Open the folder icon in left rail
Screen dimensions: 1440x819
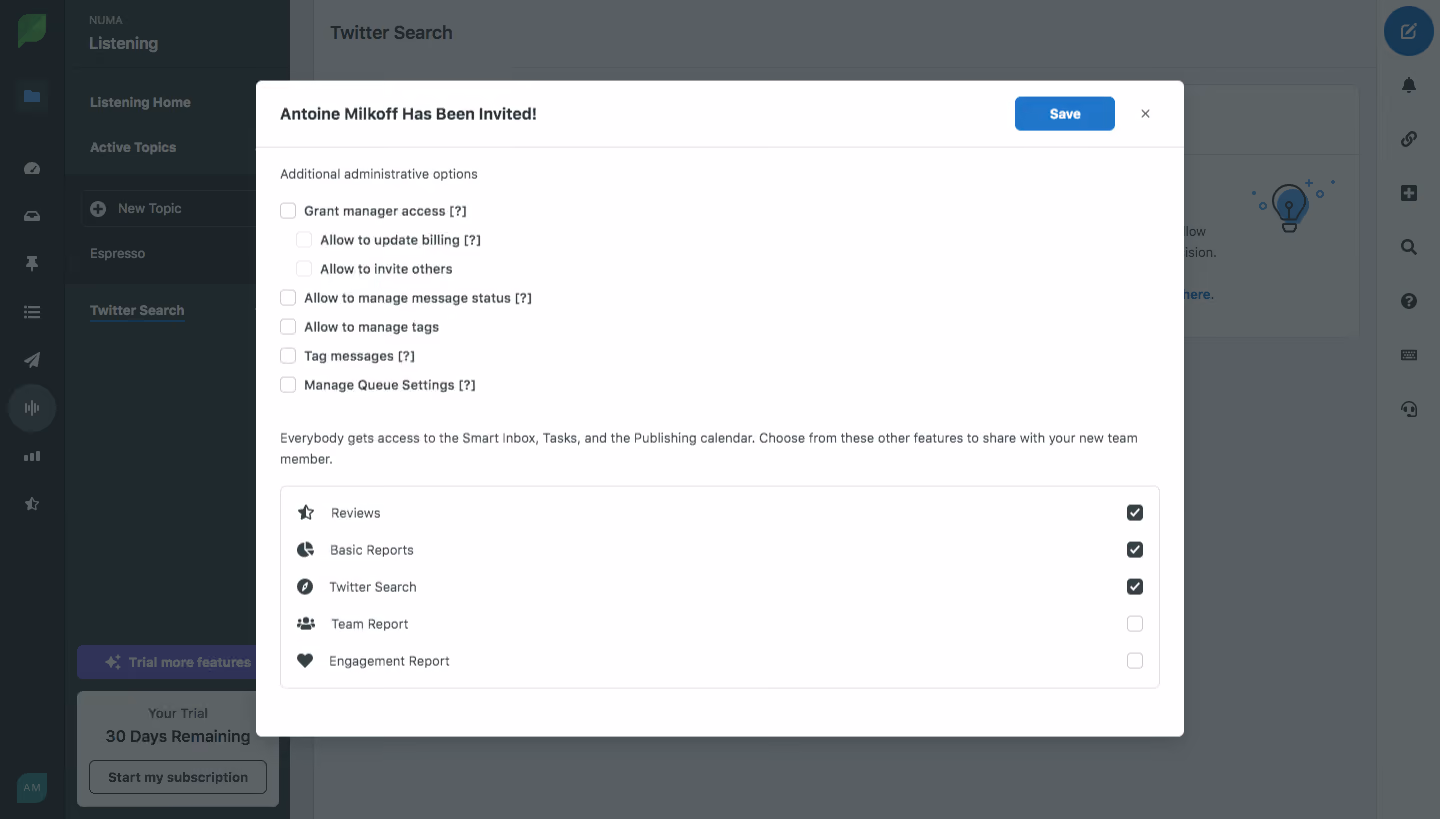pyautogui.click(x=32, y=96)
